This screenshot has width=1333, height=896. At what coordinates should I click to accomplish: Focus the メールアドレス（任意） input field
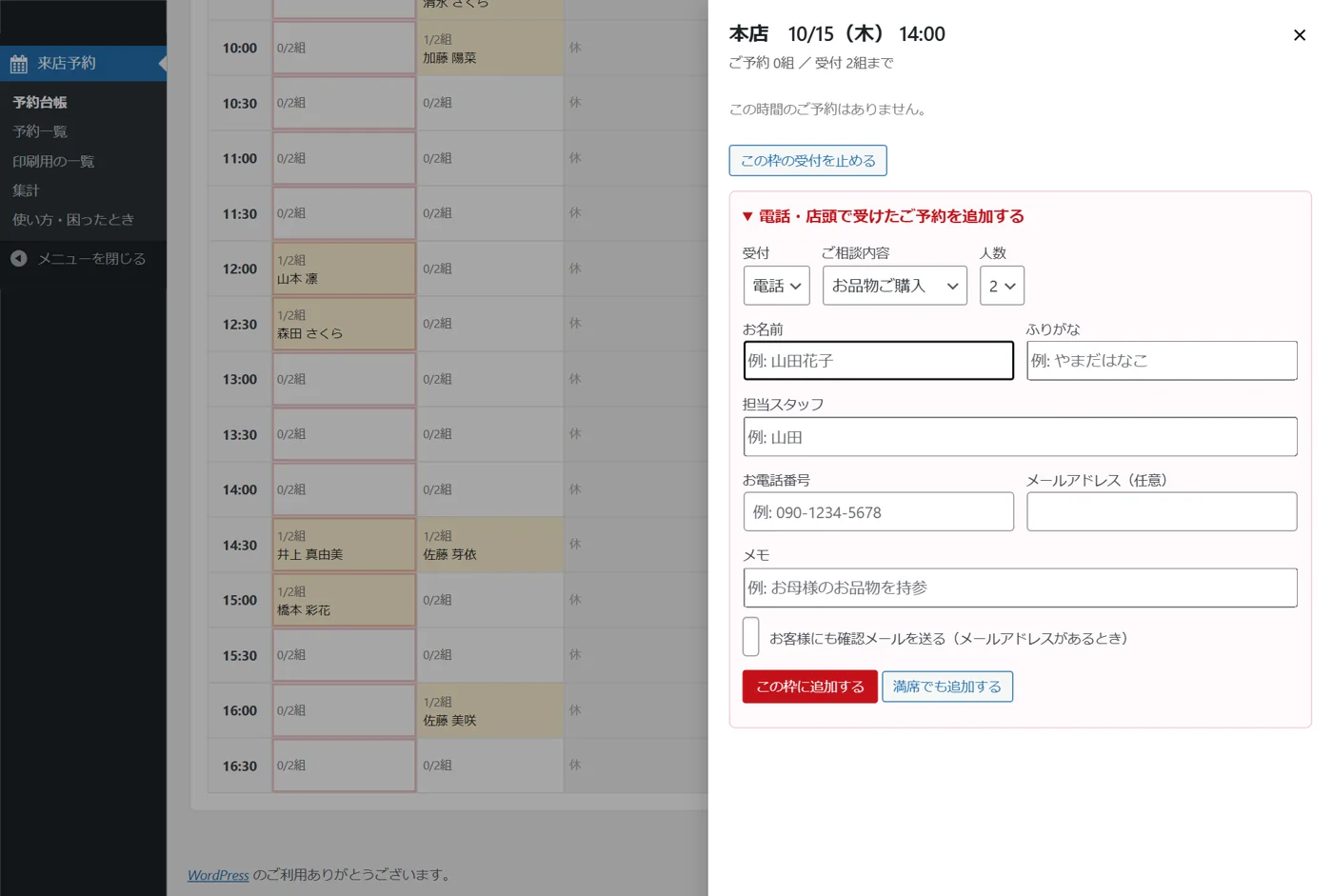click(1162, 512)
